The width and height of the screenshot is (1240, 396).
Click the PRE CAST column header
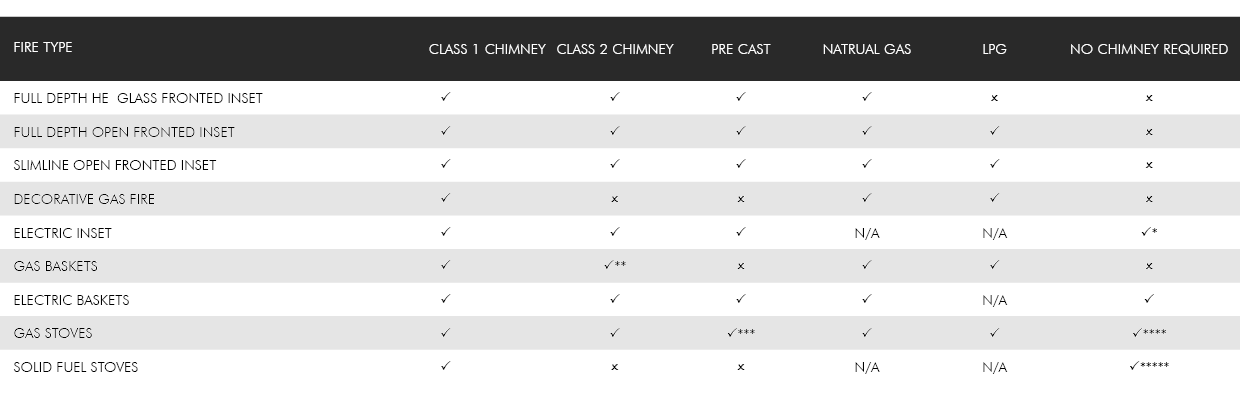[741, 49]
